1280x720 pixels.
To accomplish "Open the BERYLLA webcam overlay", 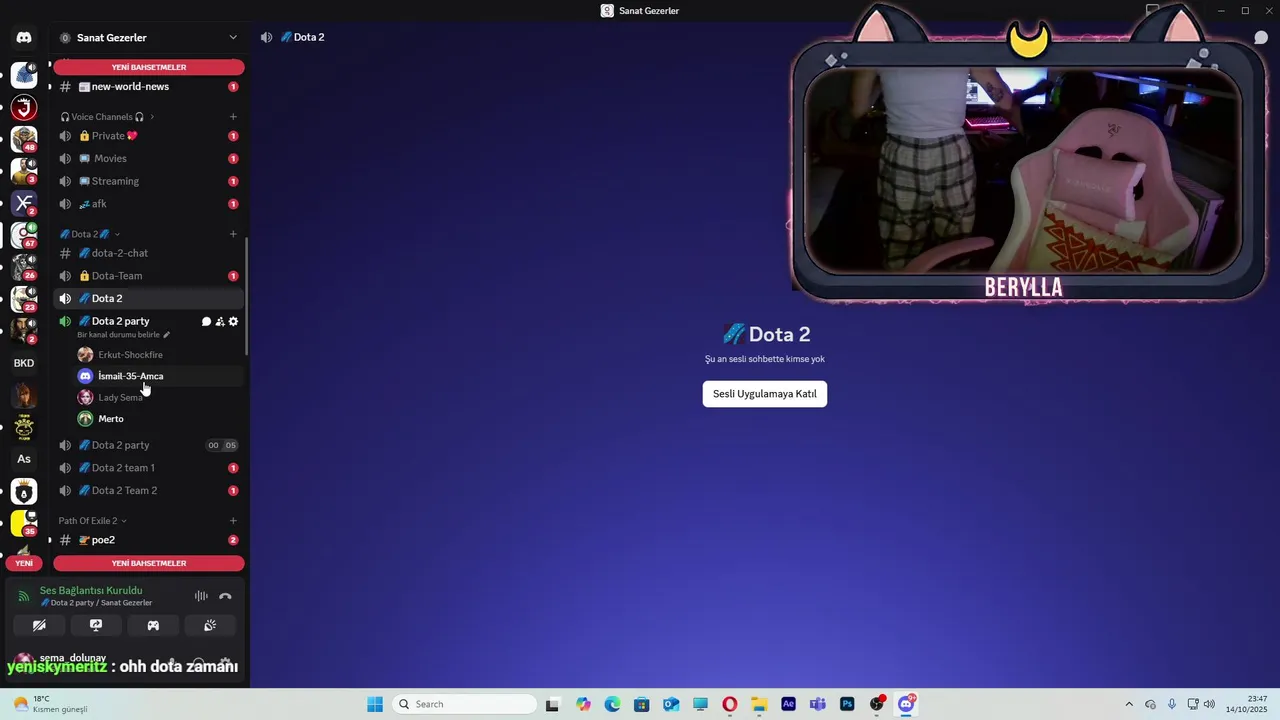I will click(1027, 154).
